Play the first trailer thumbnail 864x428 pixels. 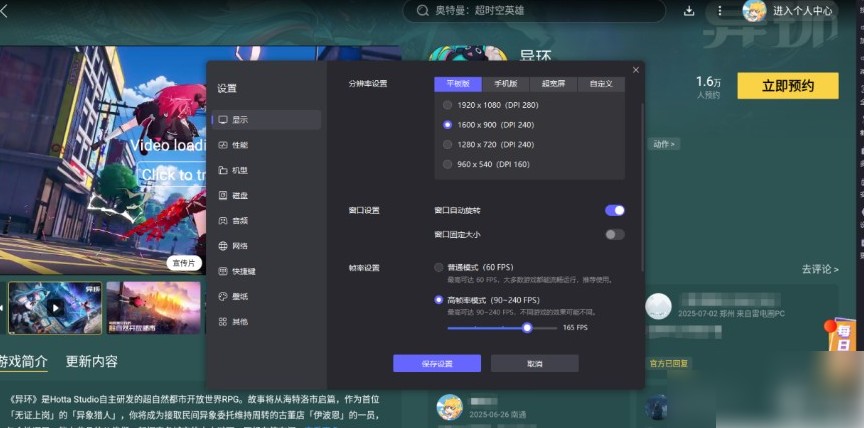(55, 307)
